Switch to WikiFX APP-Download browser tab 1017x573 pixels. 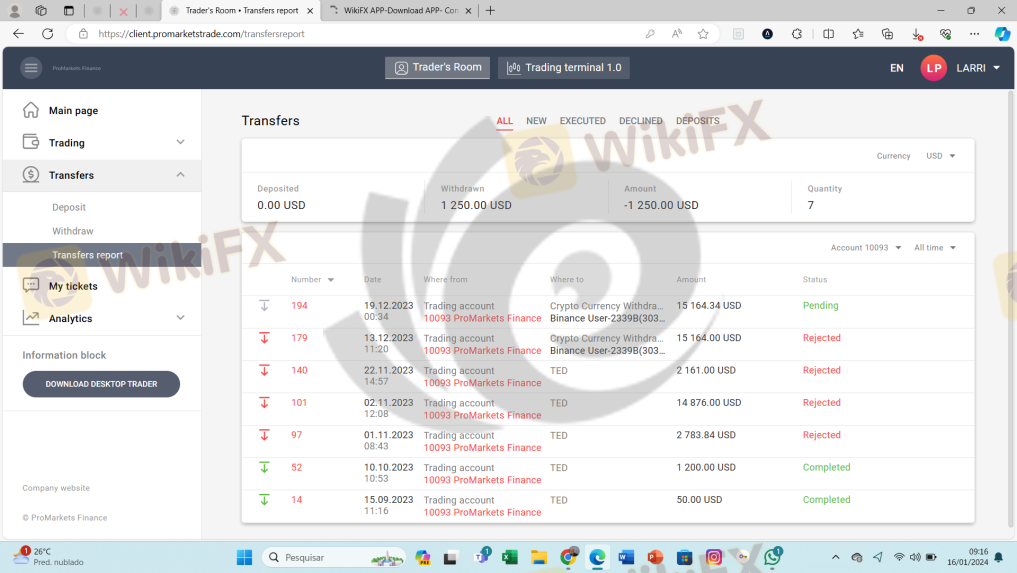point(400,10)
